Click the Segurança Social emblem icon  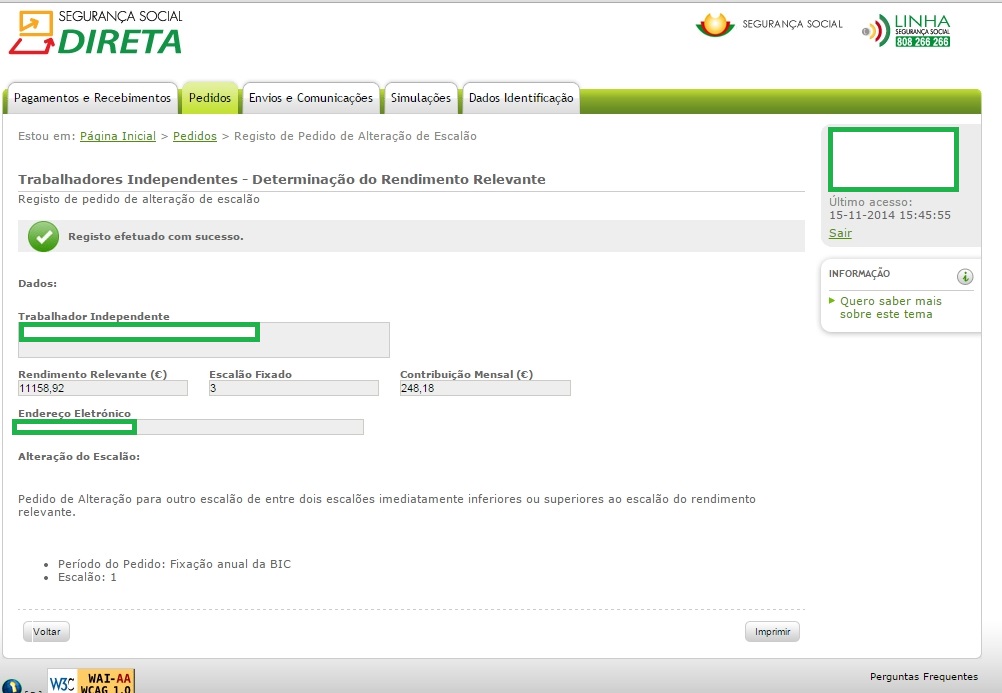714,25
